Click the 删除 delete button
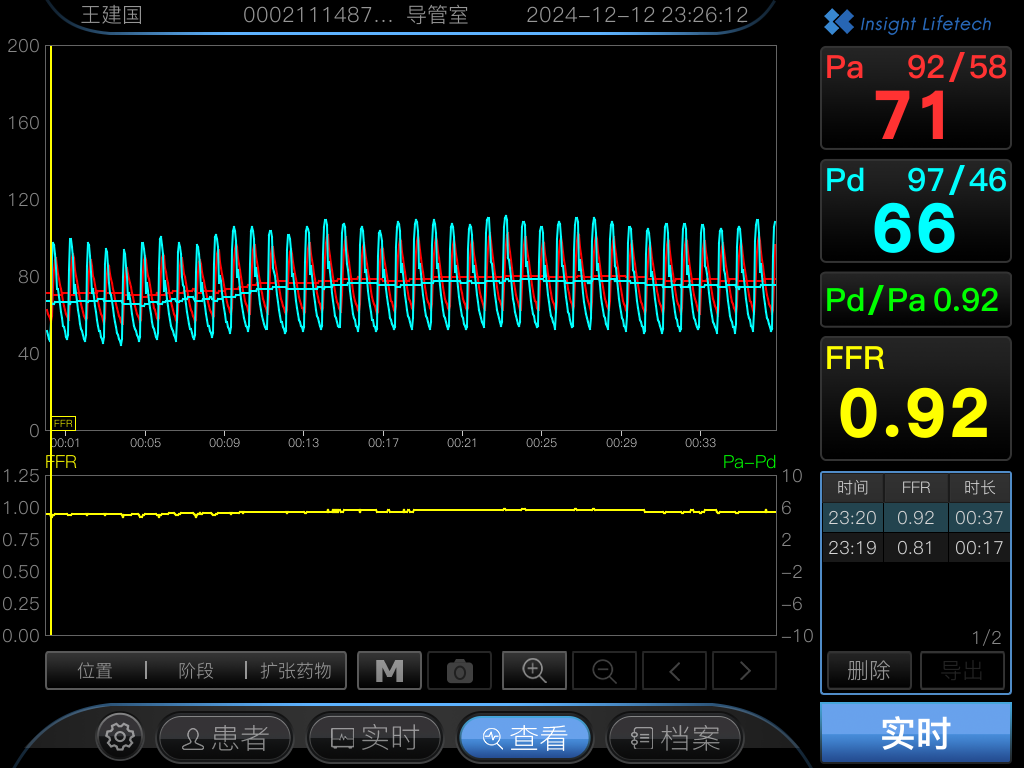Viewport: 1024px width, 768px height. [869, 671]
